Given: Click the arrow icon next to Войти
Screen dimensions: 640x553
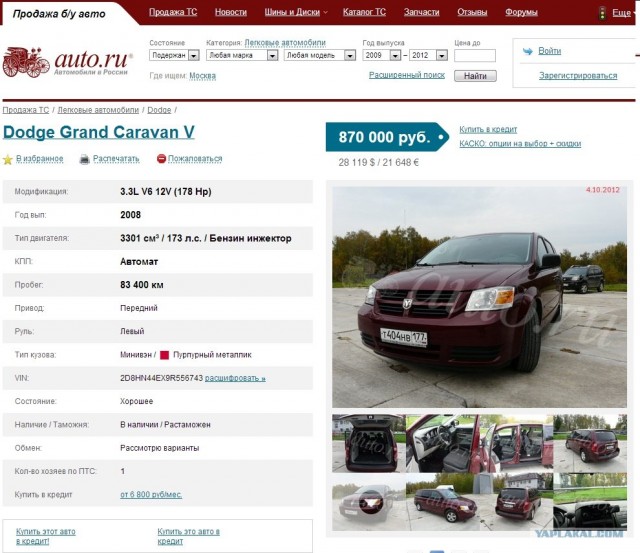Looking at the screenshot, I should click(528, 51).
